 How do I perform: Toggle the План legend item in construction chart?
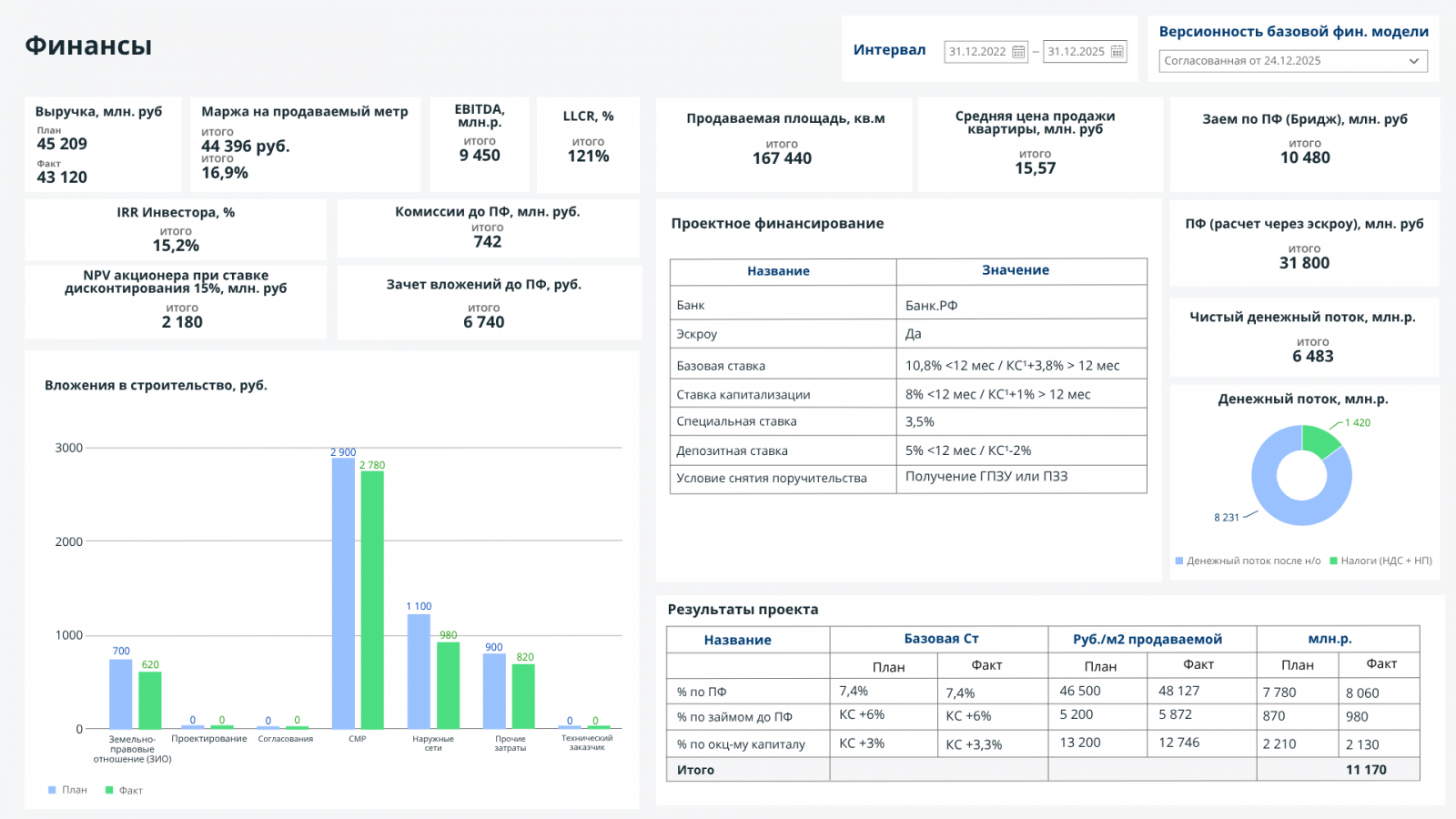67,790
